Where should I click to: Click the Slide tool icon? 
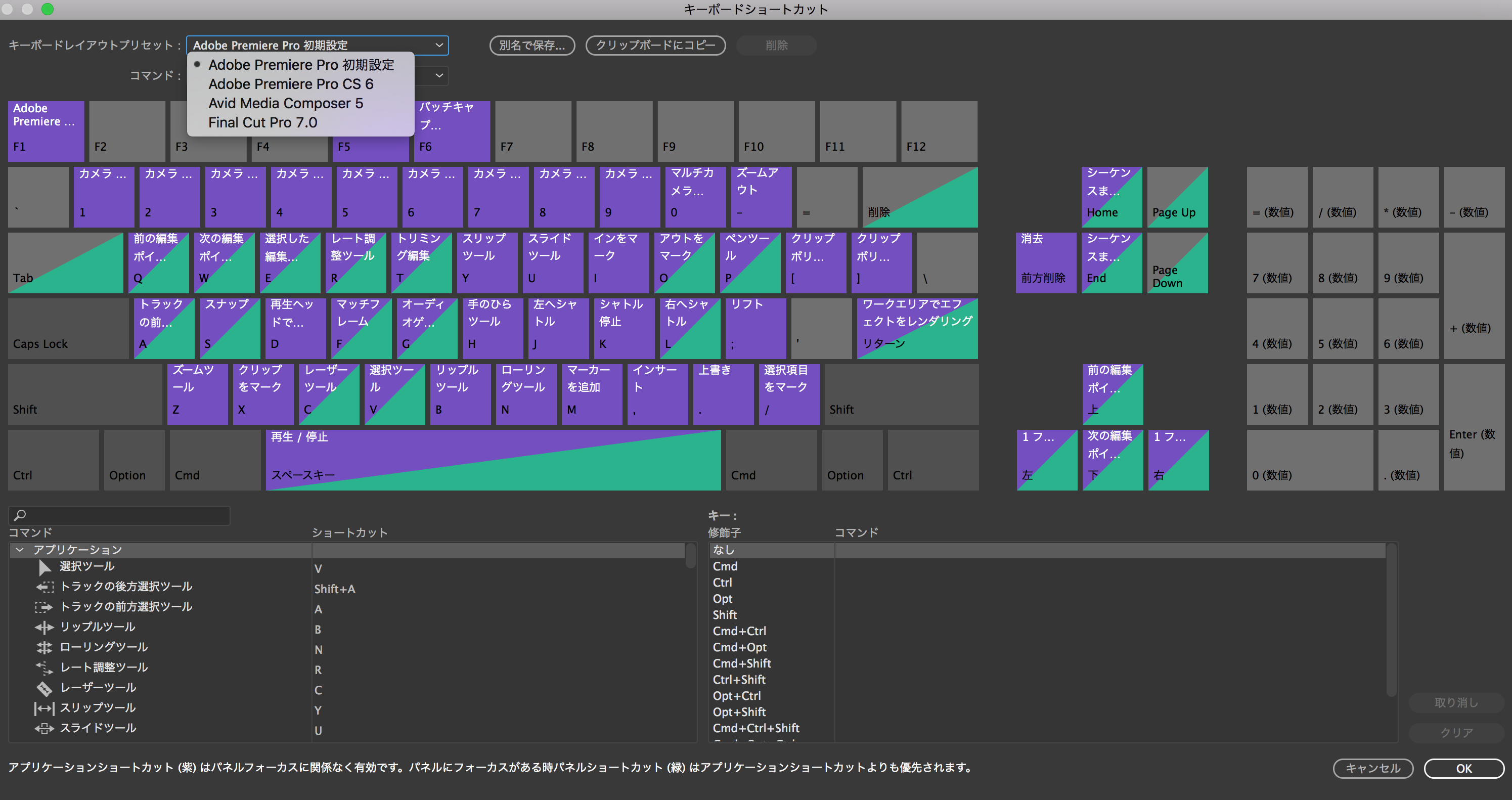(x=45, y=728)
